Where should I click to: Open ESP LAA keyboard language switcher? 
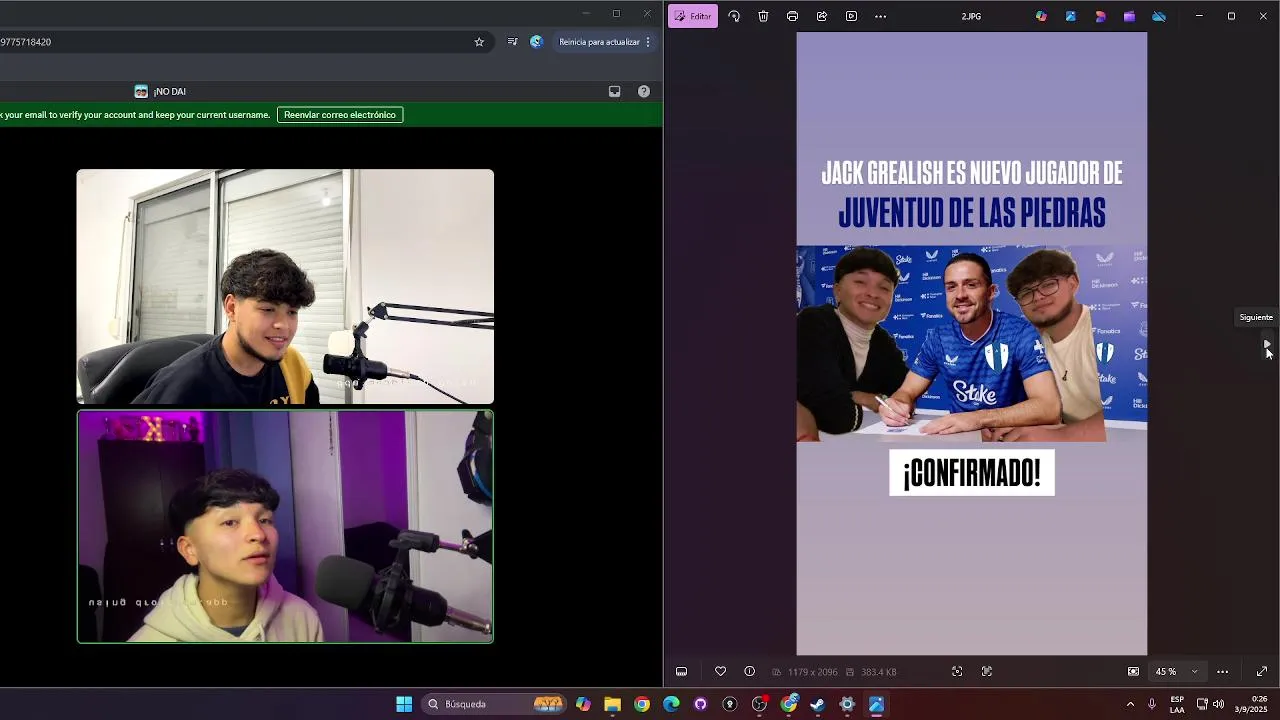pos(1177,704)
